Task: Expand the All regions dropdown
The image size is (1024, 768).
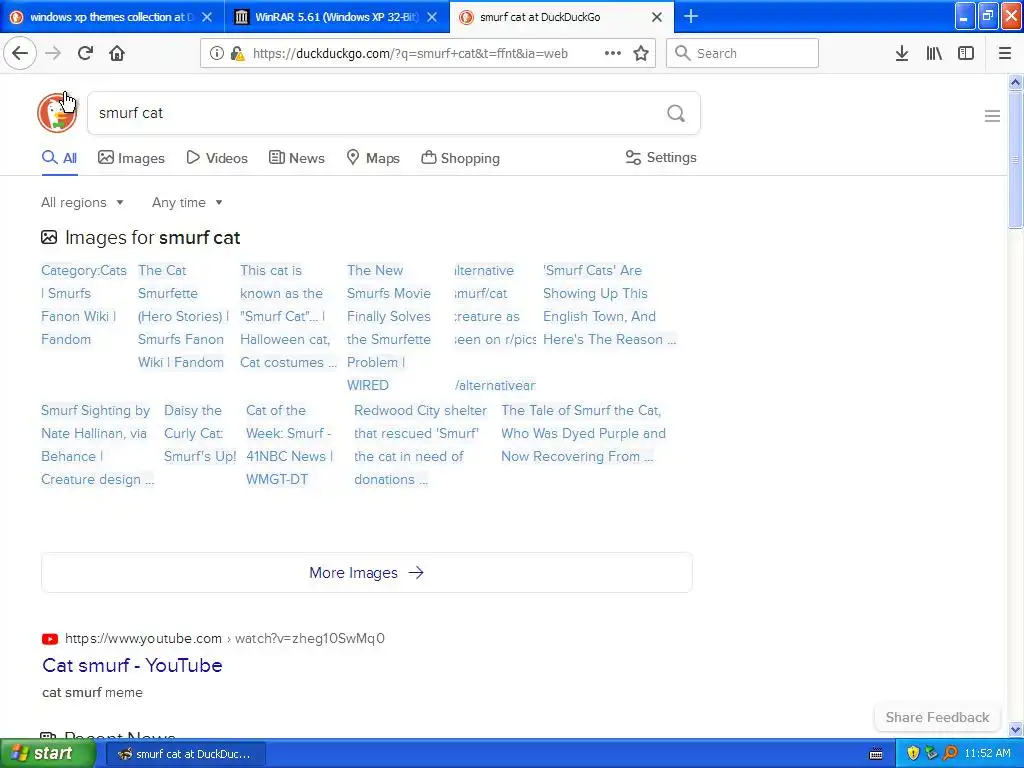Action: (82, 202)
